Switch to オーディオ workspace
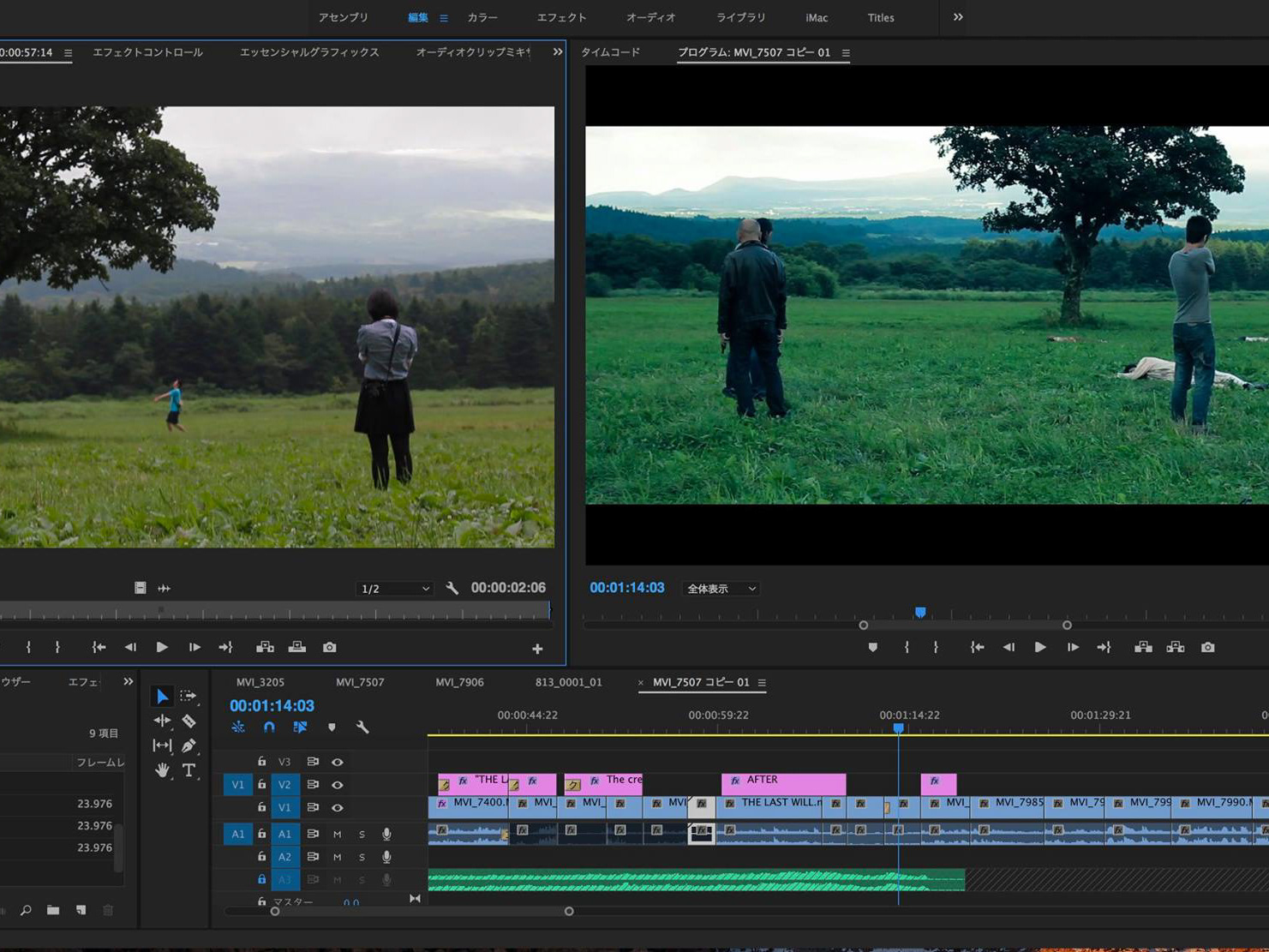Screen dimensions: 1269x952 point(650,17)
